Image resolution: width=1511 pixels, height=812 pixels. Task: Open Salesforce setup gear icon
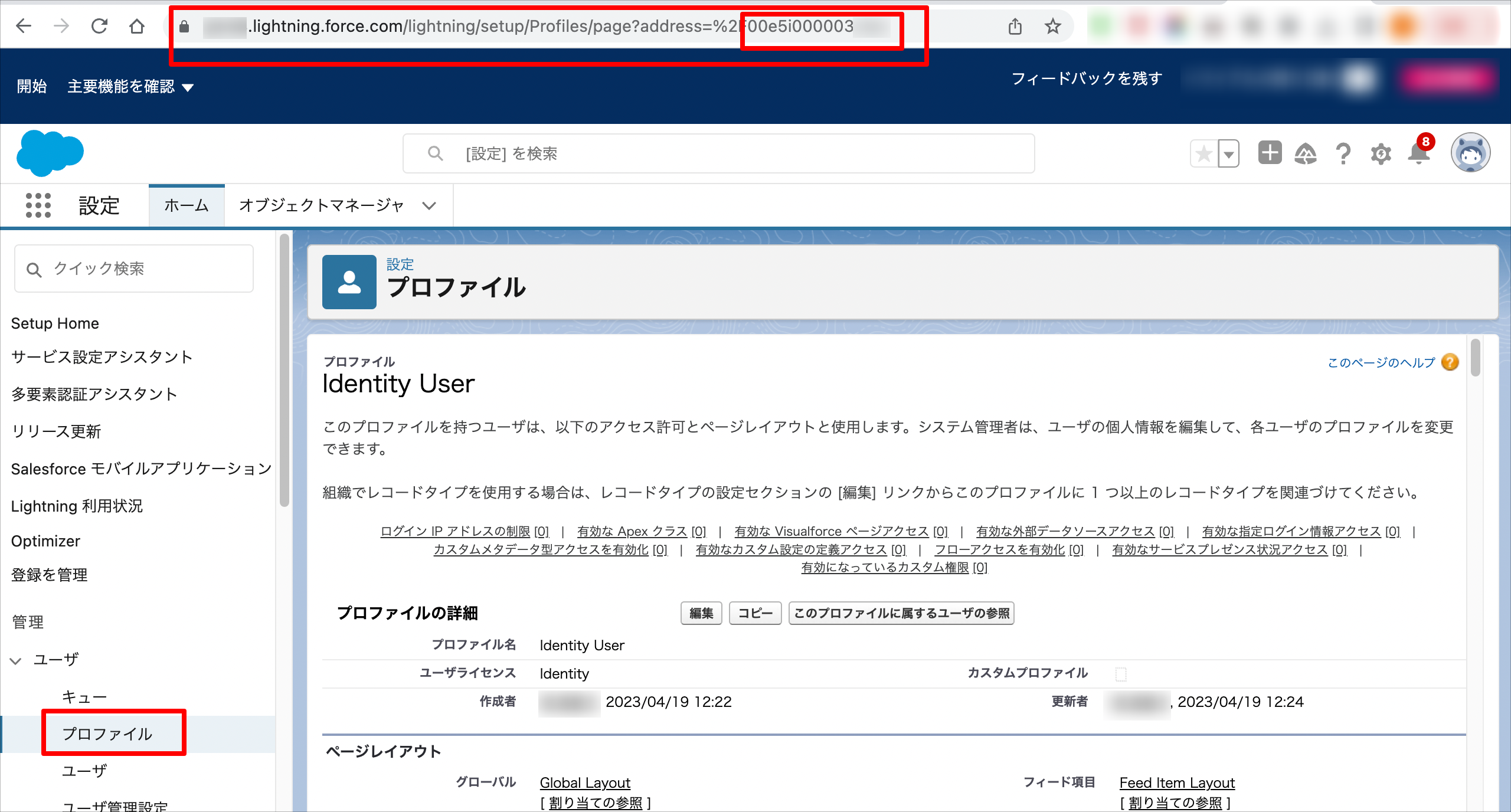(x=1381, y=153)
